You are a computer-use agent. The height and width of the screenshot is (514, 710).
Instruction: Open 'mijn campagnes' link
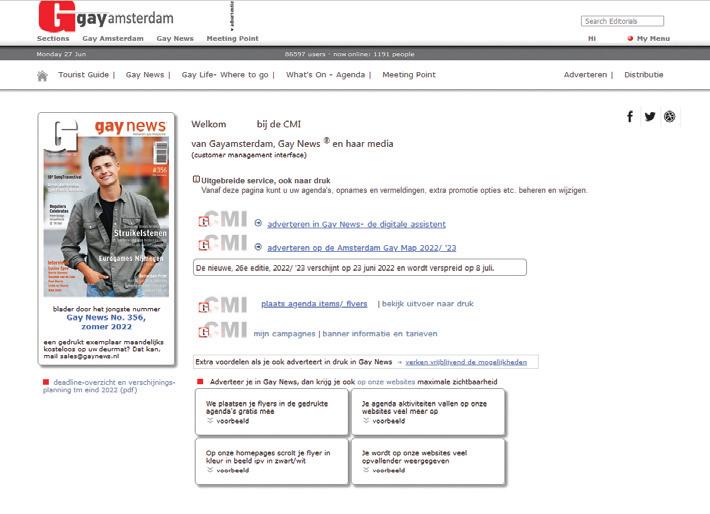[x=284, y=334]
